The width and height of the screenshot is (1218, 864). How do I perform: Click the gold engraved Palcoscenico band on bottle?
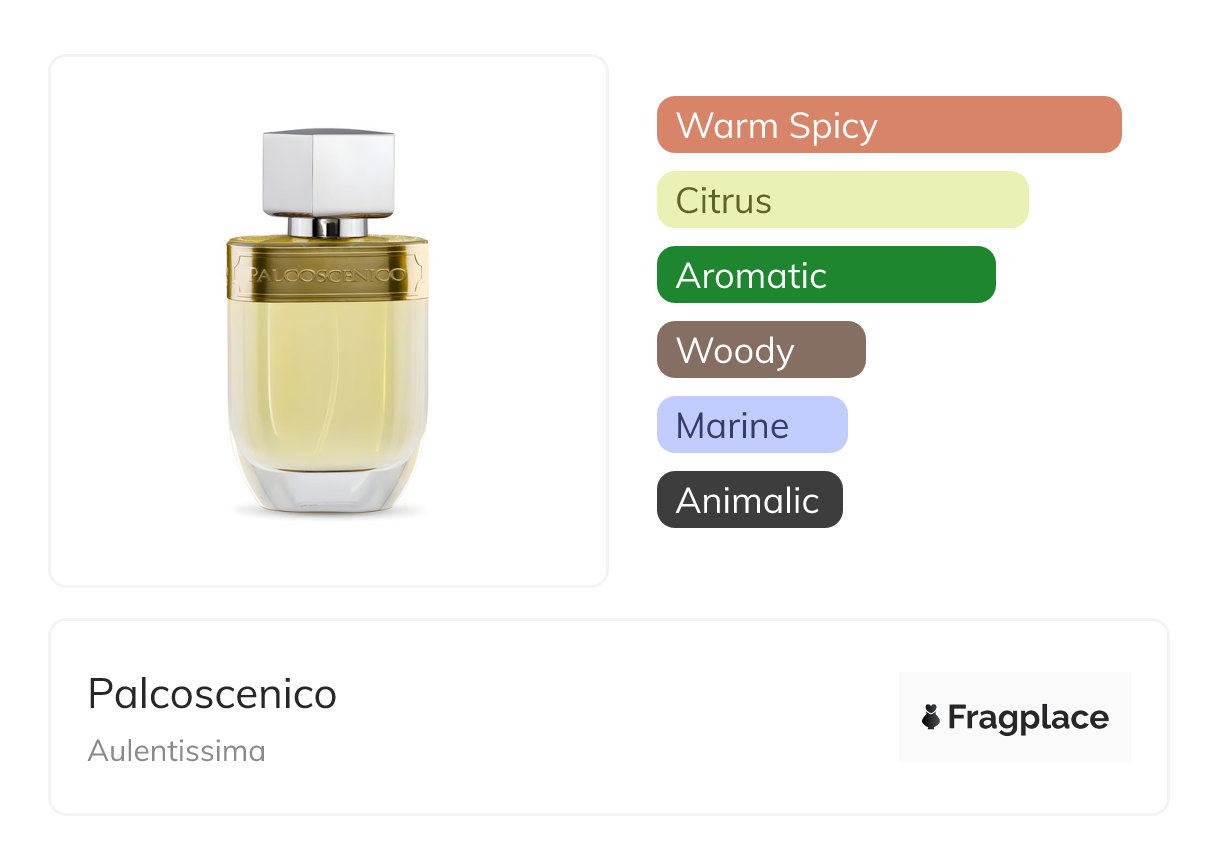(x=327, y=272)
